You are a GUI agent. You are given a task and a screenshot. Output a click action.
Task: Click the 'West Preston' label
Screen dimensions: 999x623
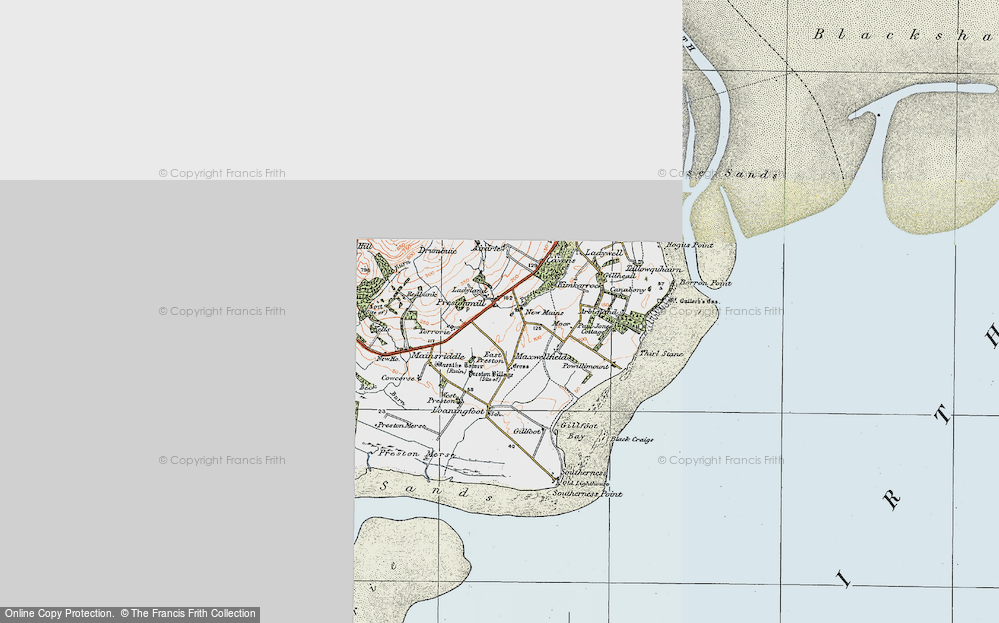click(x=444, y=397)
